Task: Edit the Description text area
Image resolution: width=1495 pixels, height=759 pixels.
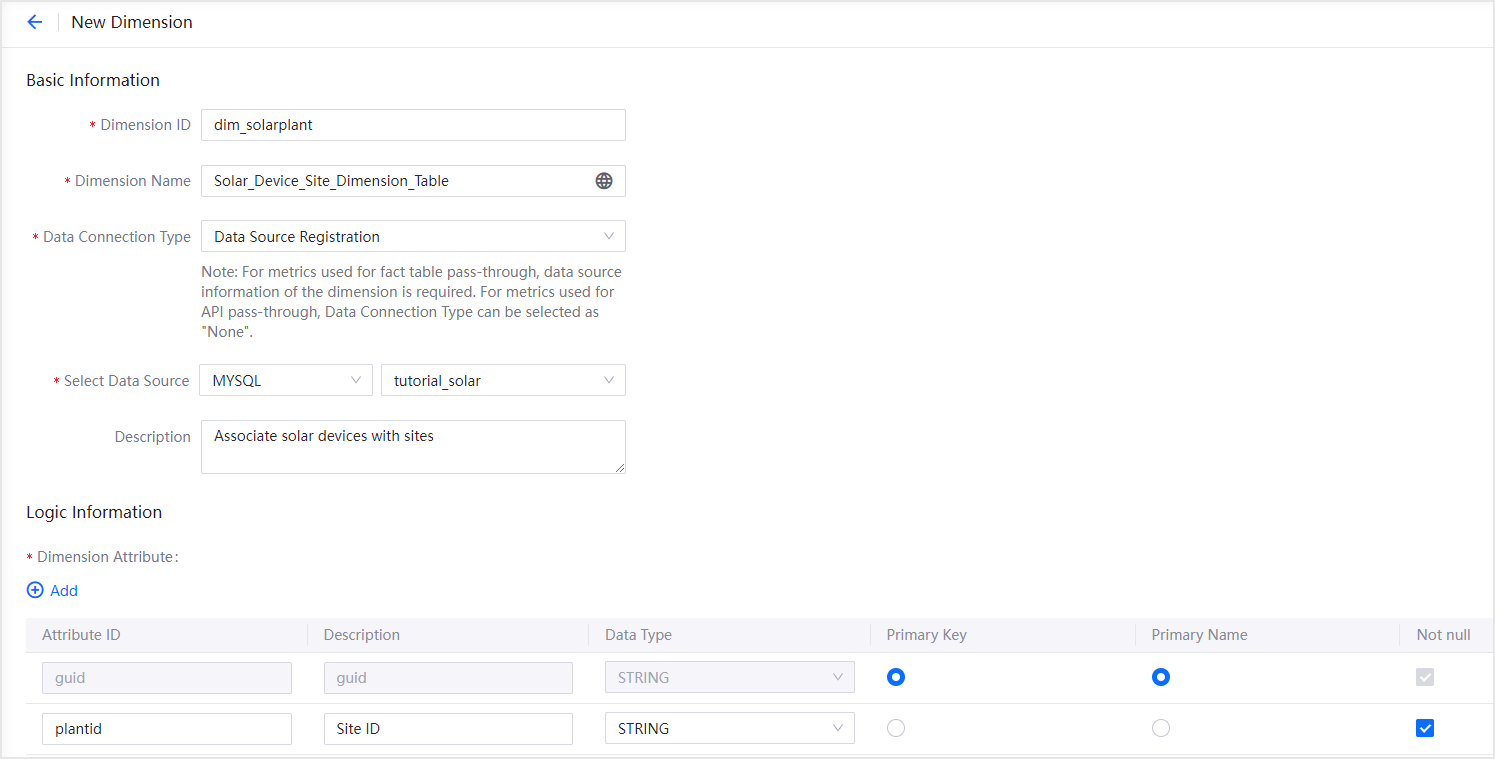Action: coord(413,447)
